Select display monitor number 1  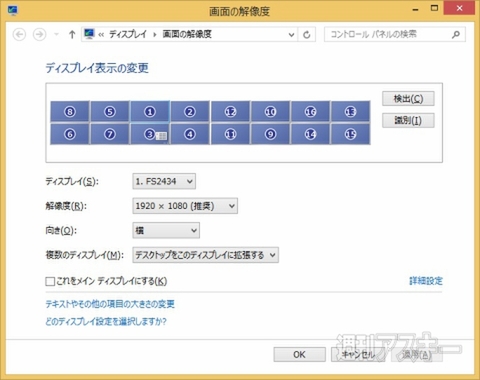pyautogui.click(x=150, y=111)
